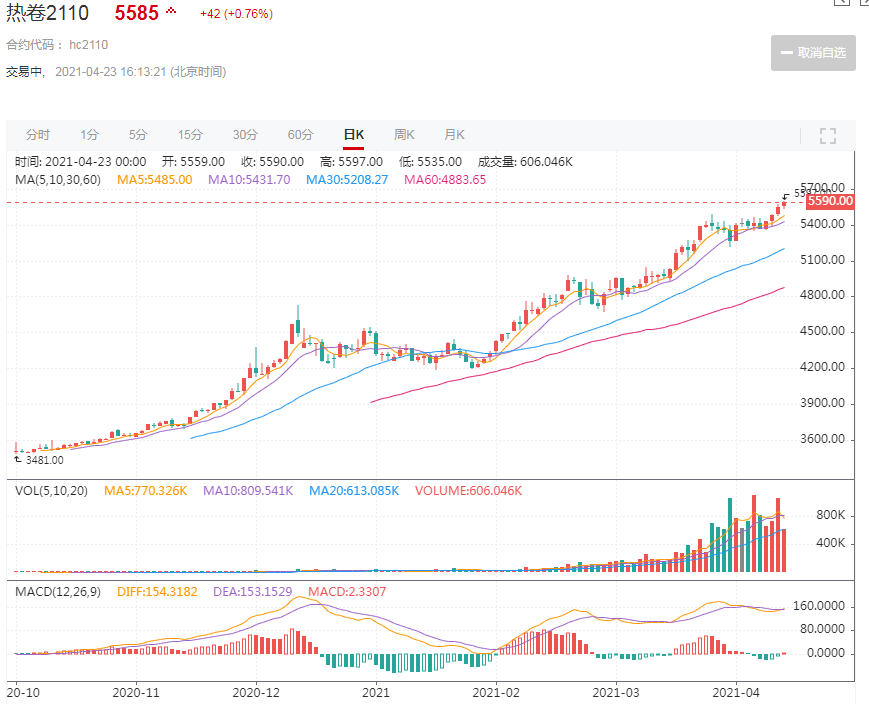Click the VOLUME:606.046K label
Screen dimensions: 869x704
[x=468, y=491]
